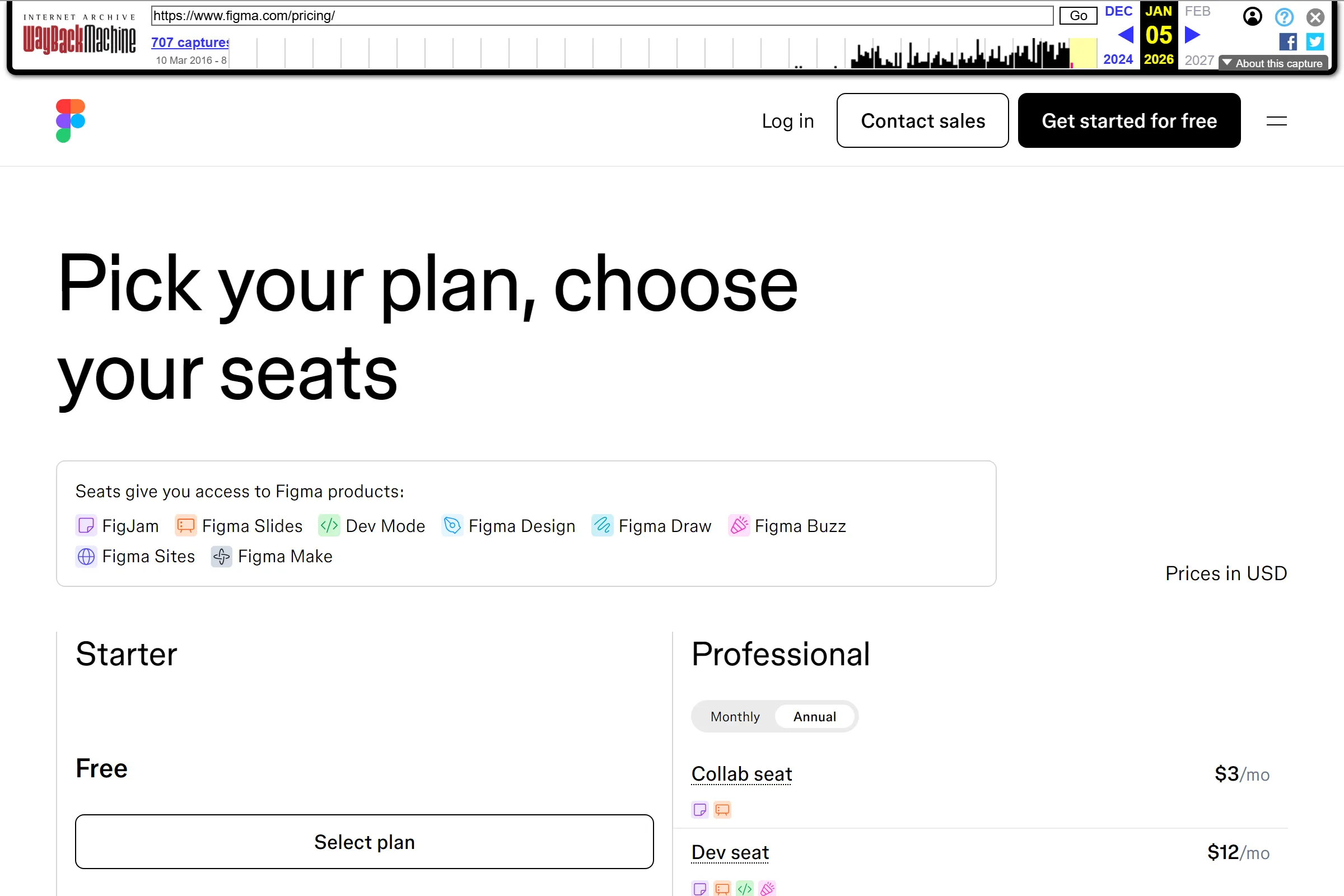This screenshot has height=896, width=1344.
Task: Select the Figma Slides product icon
Action: tap(185, 525)
